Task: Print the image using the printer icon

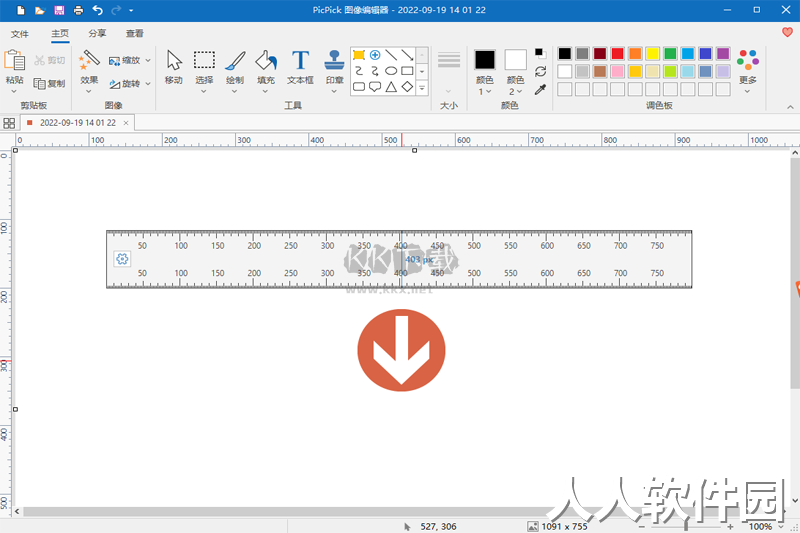Action: pos(78,10)
